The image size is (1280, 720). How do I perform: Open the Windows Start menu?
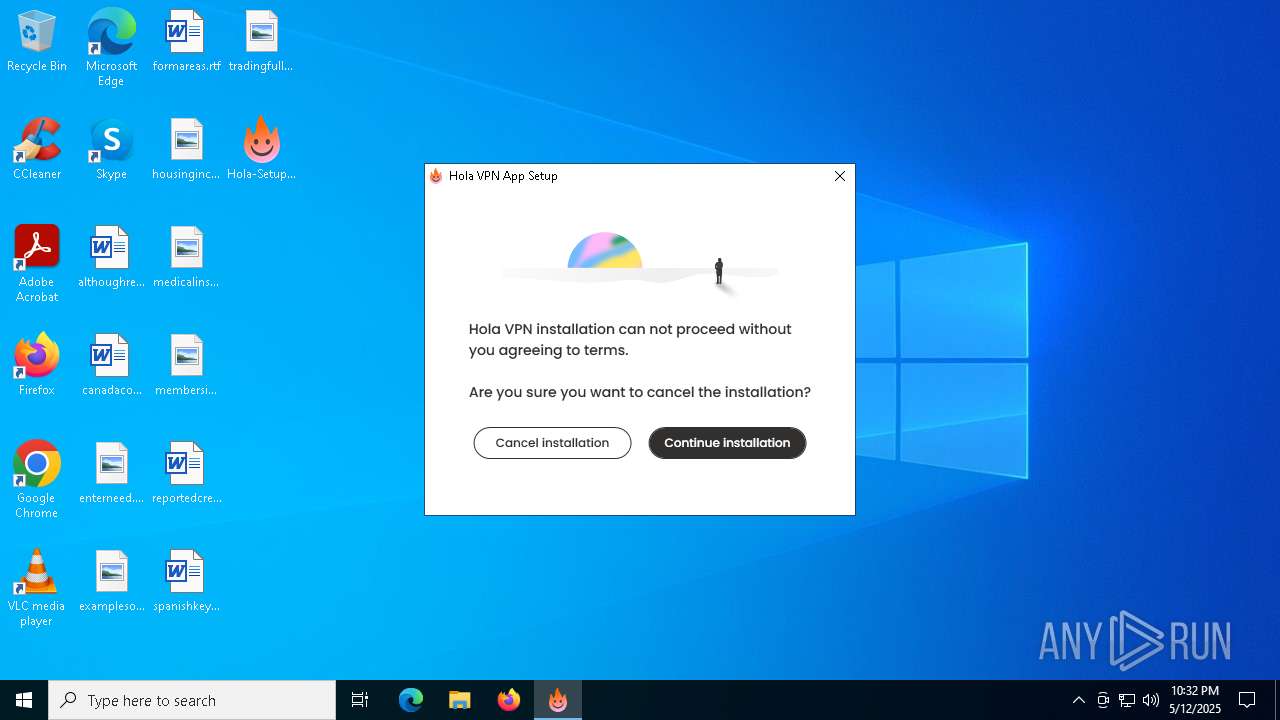click(24, 700)
